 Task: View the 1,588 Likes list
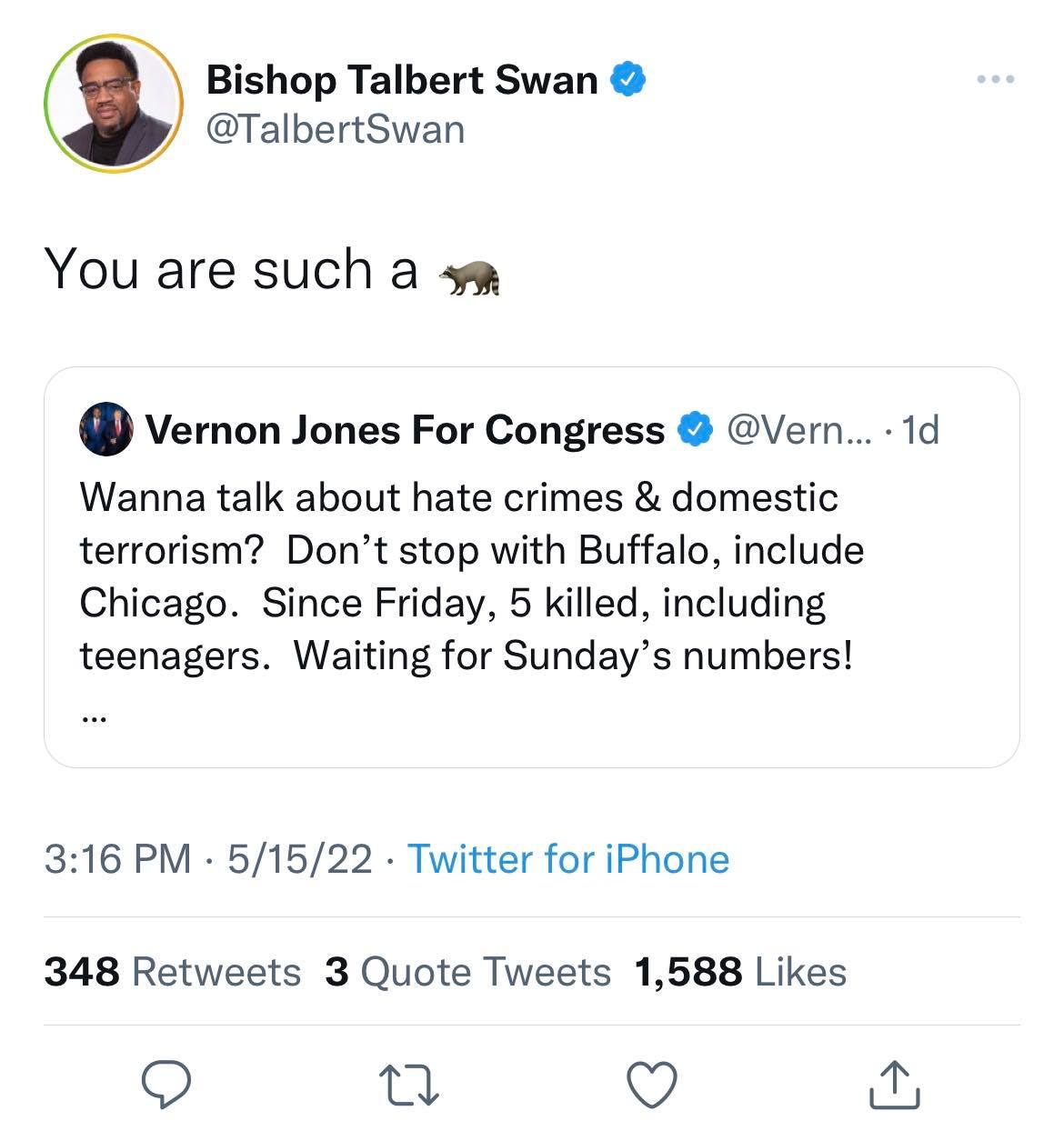point(741,972)
